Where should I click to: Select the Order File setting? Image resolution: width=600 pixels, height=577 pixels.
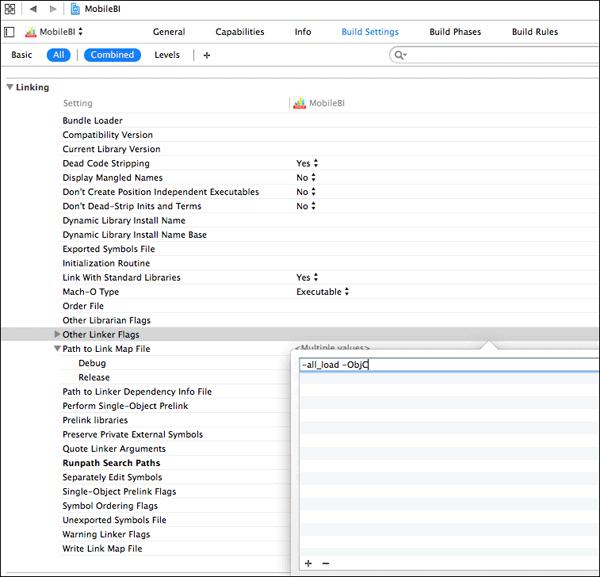(x=83, y=306)
